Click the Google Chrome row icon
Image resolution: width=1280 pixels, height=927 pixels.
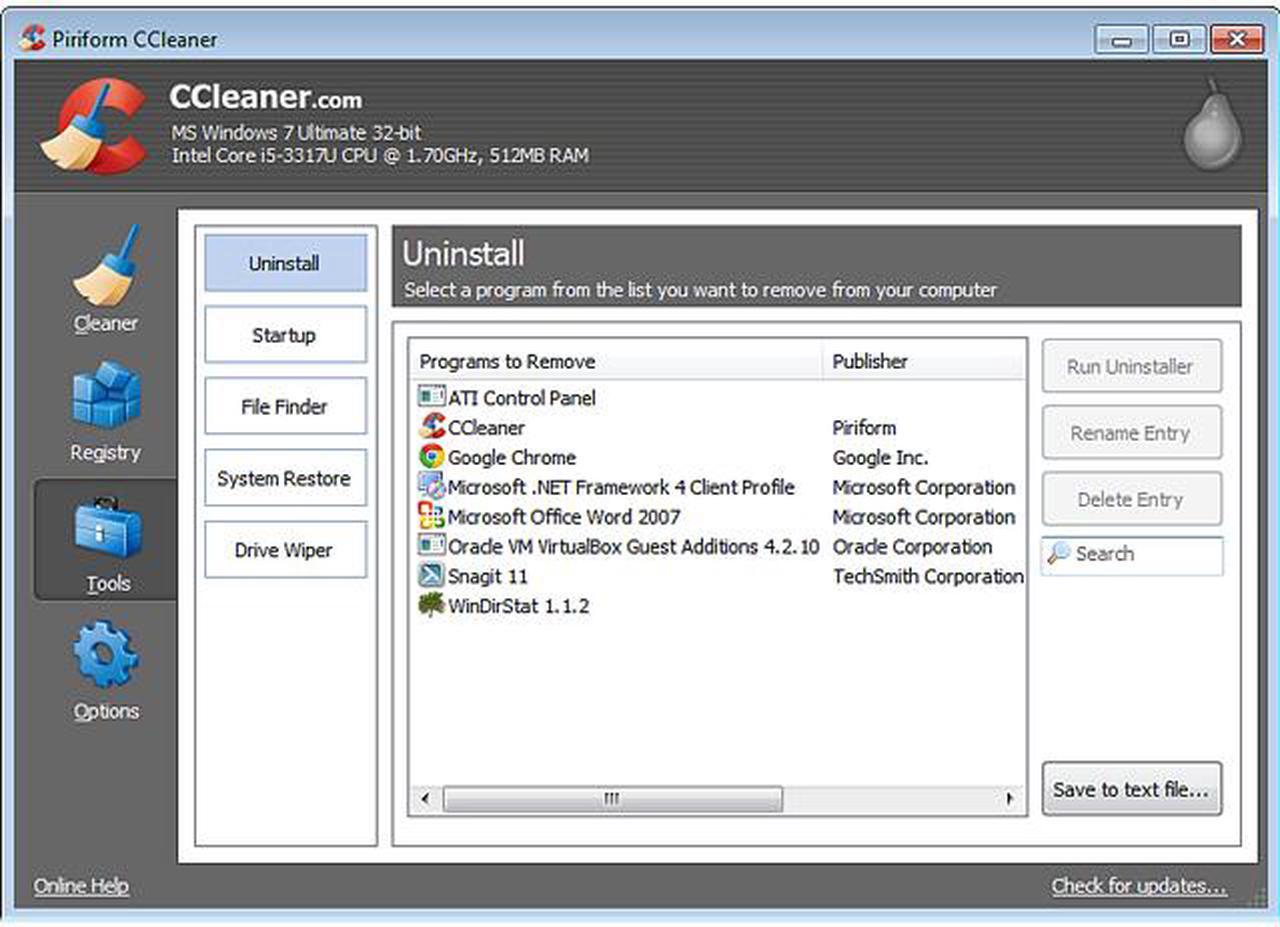(x=431, y=457)
